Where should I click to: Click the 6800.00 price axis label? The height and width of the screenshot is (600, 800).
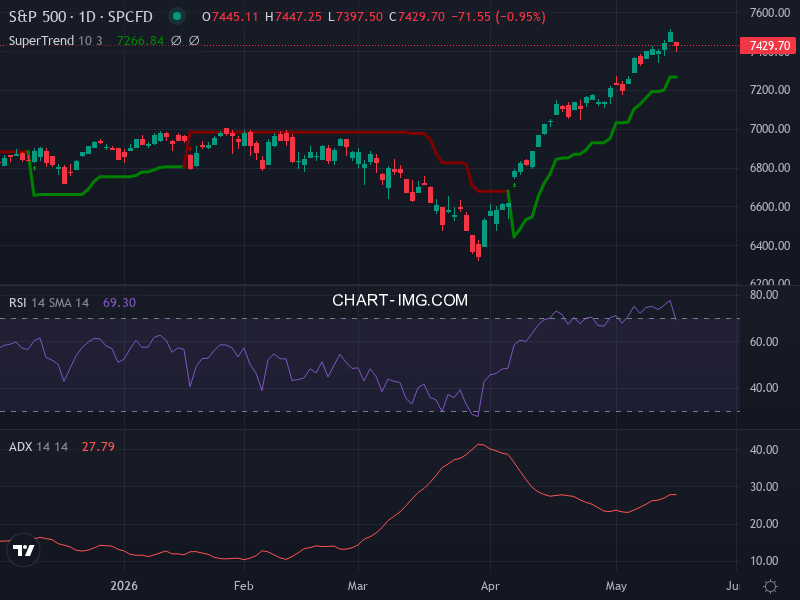point(770,168)
